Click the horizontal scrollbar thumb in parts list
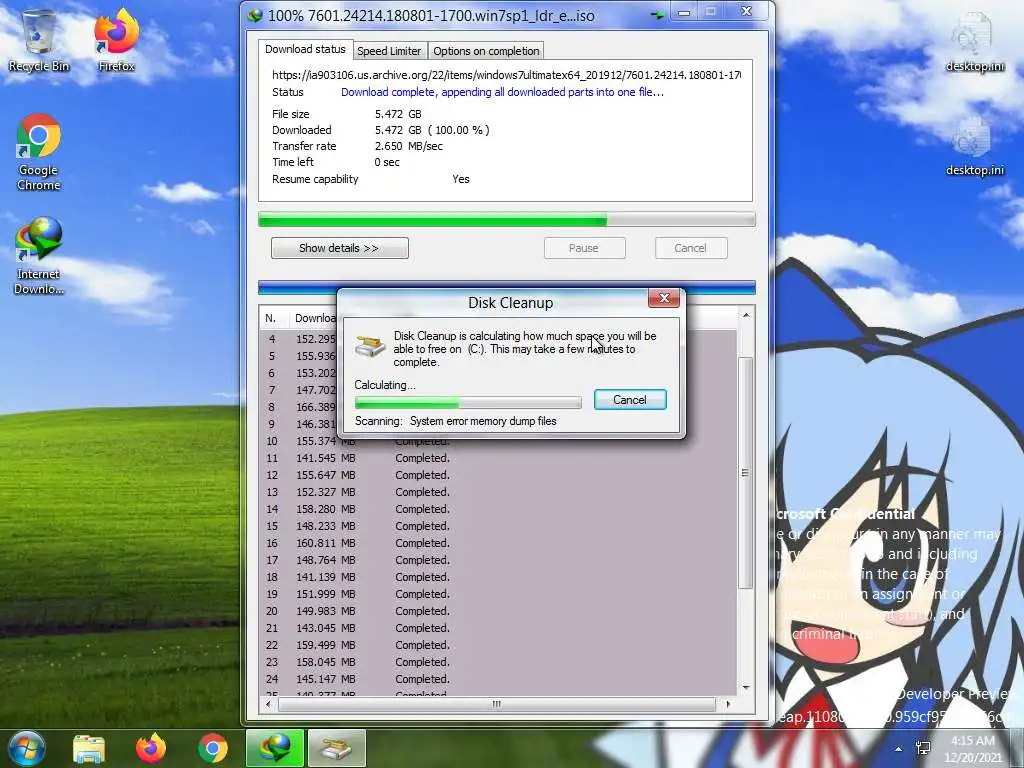Image resolution: width=1024 pixels, height=768 pixels. tap(496, 704)
